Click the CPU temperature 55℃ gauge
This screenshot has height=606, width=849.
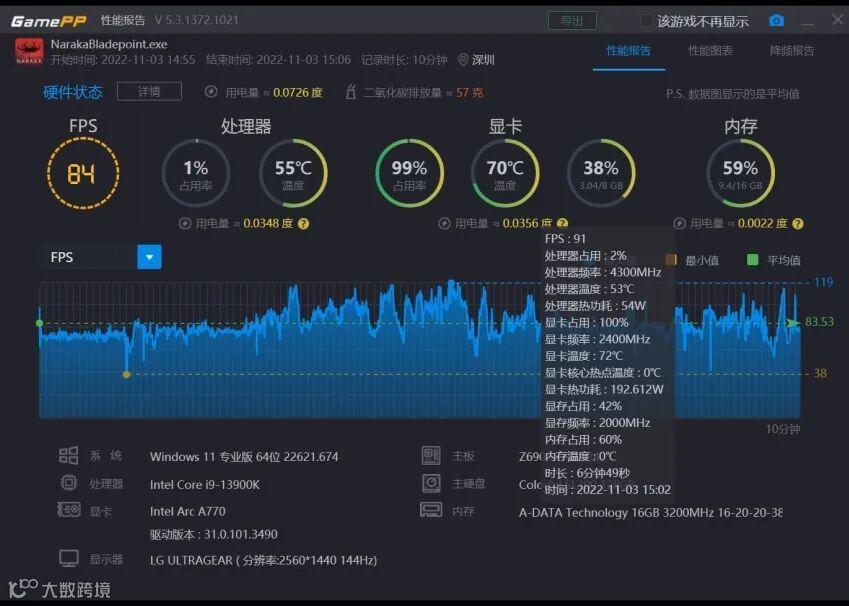293,173
